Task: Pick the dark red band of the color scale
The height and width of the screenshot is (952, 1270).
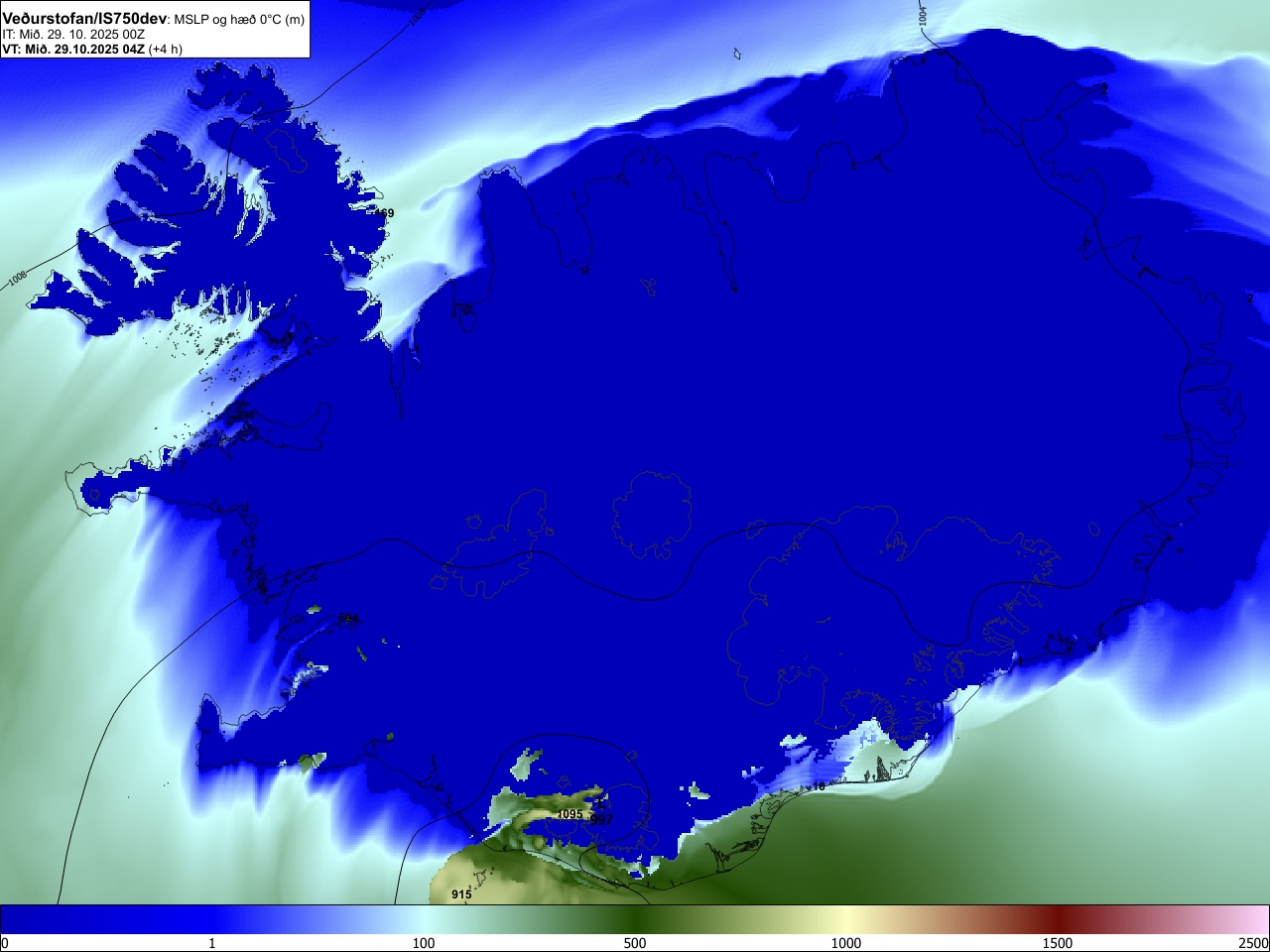Action: click(1058, 919)
